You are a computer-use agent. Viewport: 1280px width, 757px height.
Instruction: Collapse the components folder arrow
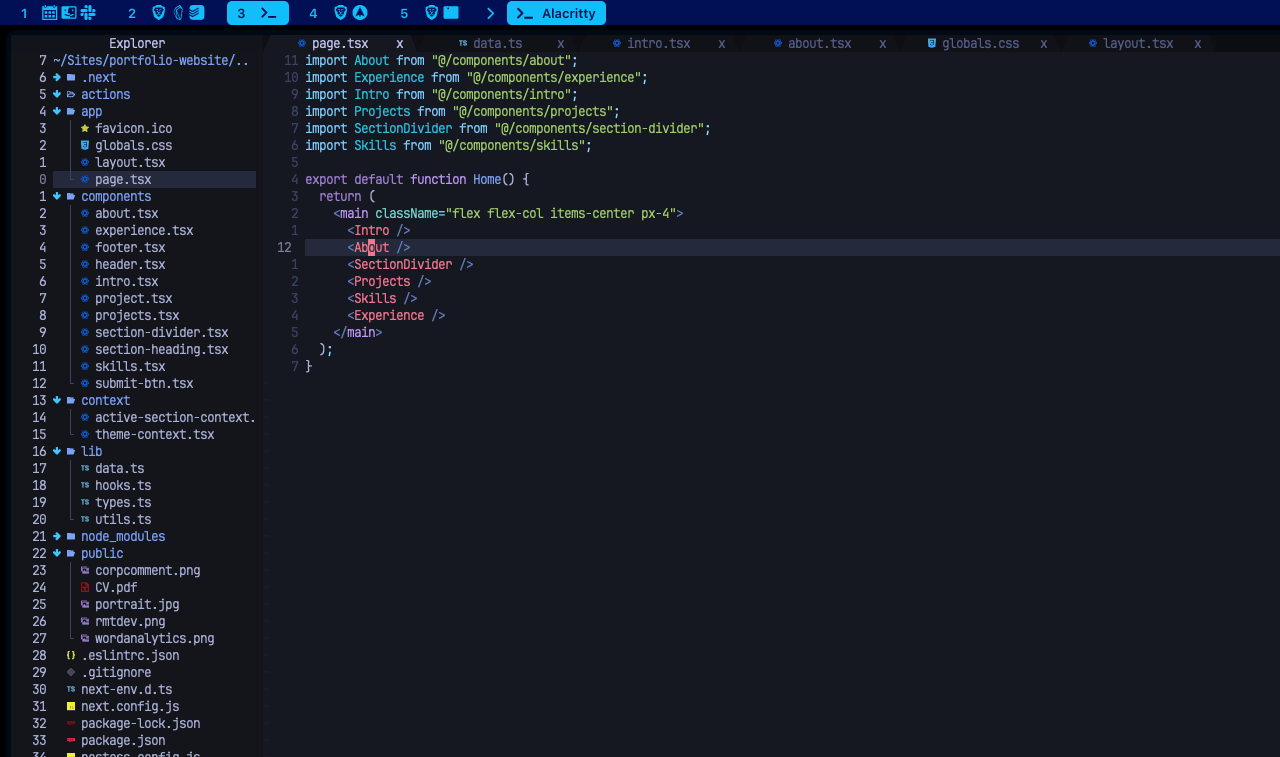[x=58, y=197]
